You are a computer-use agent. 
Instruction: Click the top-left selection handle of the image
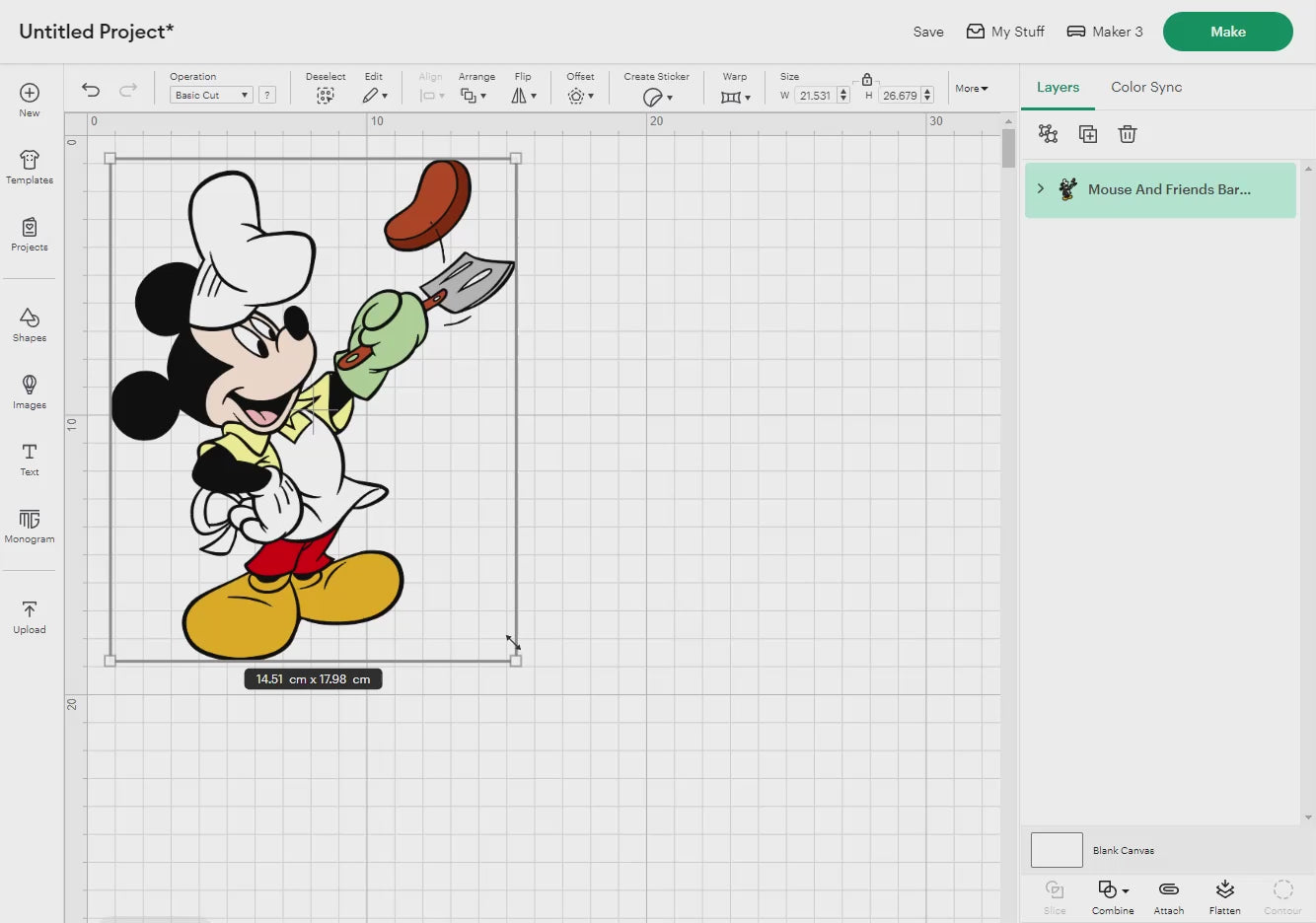(x=110, y=158)
